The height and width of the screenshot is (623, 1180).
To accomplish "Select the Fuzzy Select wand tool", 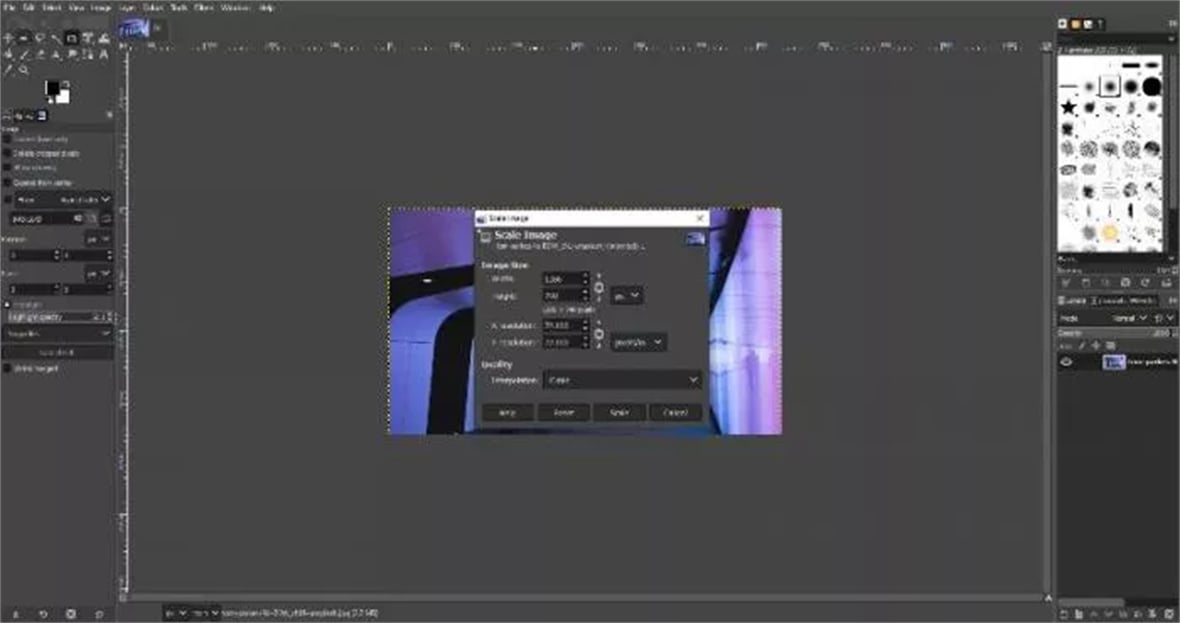I will pos(56,38).
